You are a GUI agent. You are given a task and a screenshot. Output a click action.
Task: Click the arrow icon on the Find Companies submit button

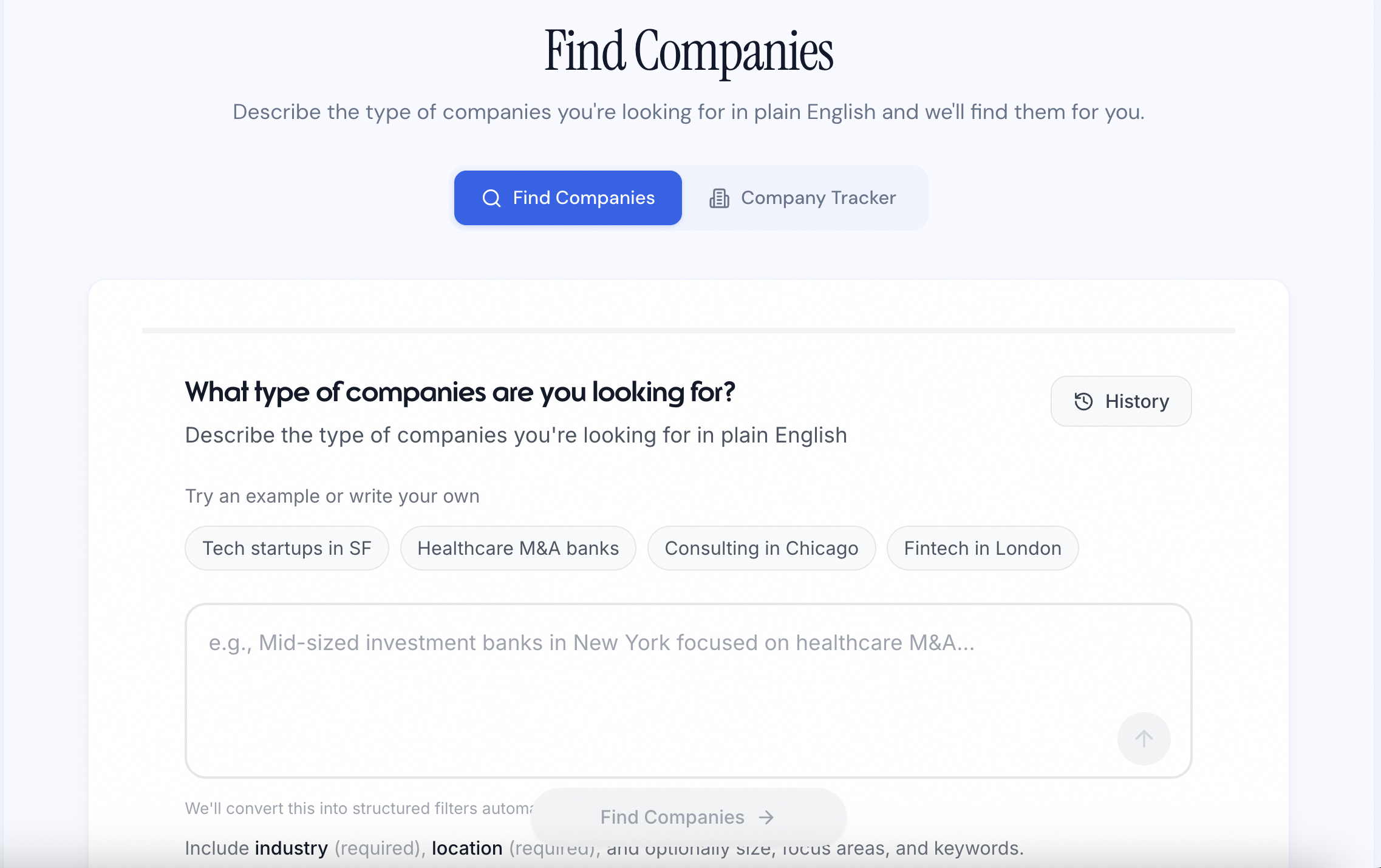(766, 817)
